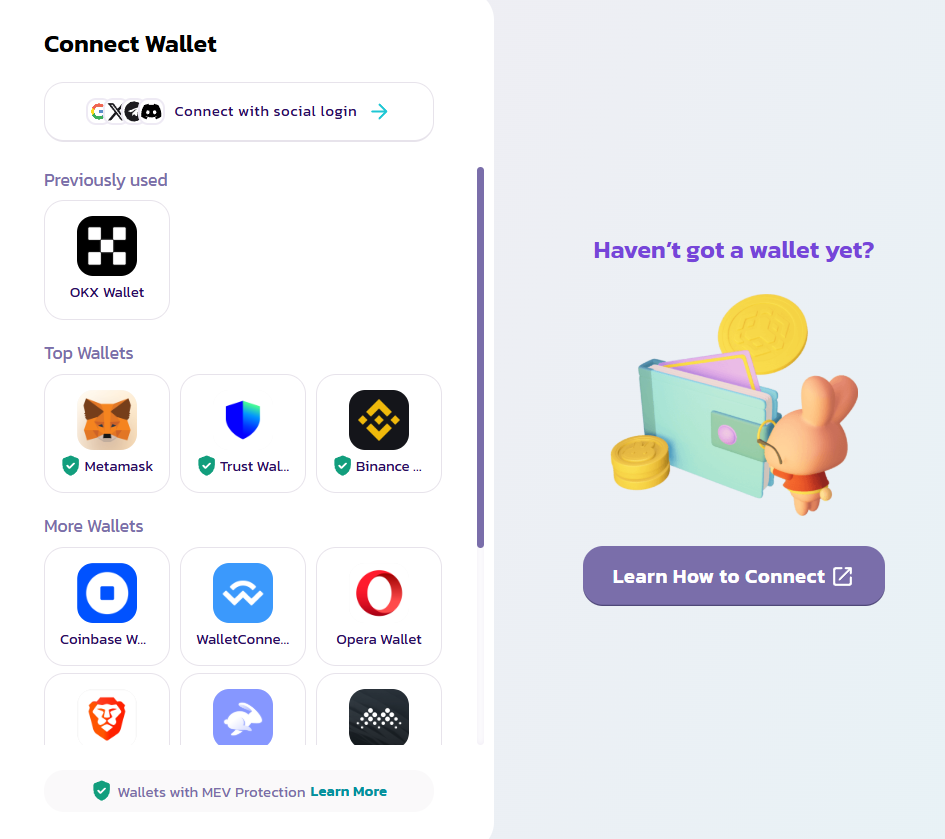This screenshot has width=945, height=839.
Task: Pick the Rabby rabbit wallet icon
Action: tap(243, 717)
